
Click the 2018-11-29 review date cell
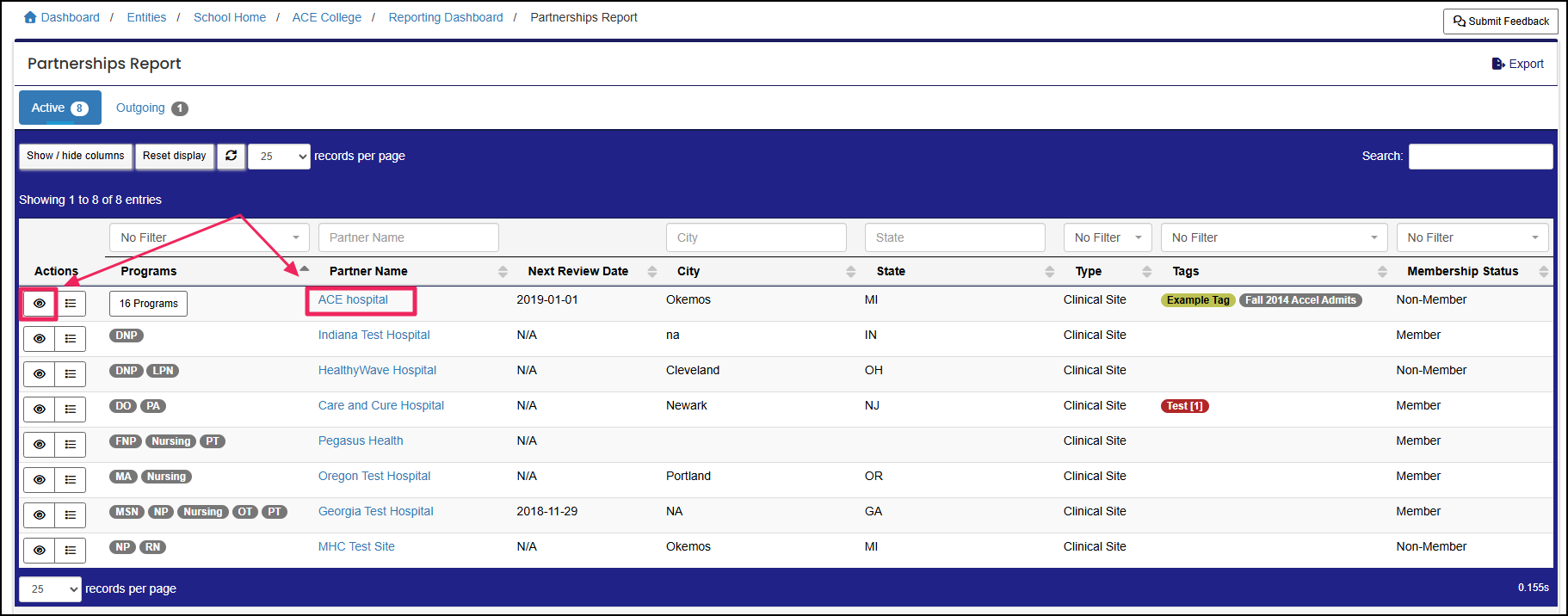[x=547, y=511]
